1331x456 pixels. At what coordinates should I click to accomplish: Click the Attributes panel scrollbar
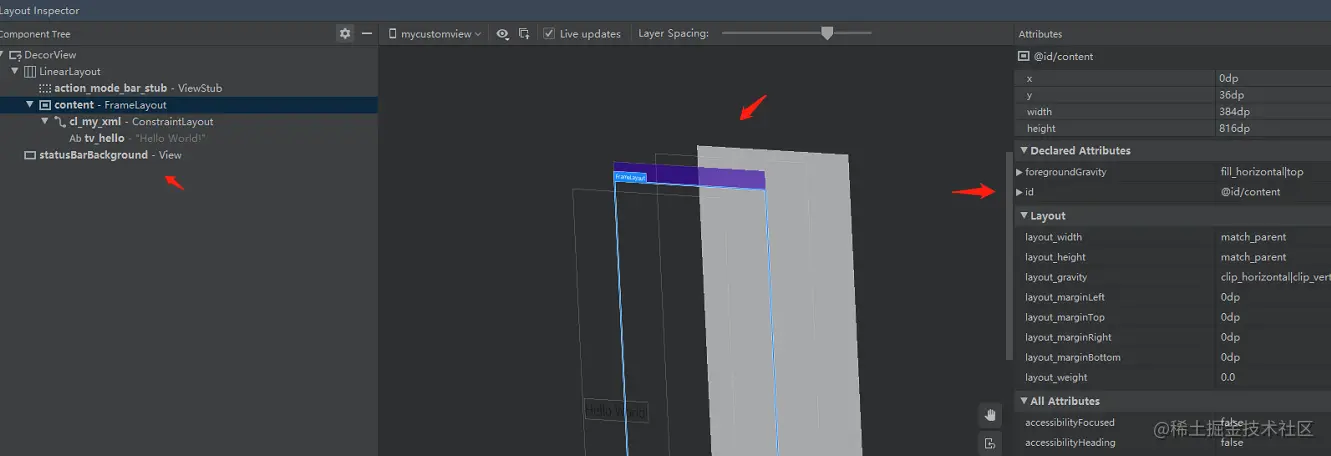[x=1008, y=257]
